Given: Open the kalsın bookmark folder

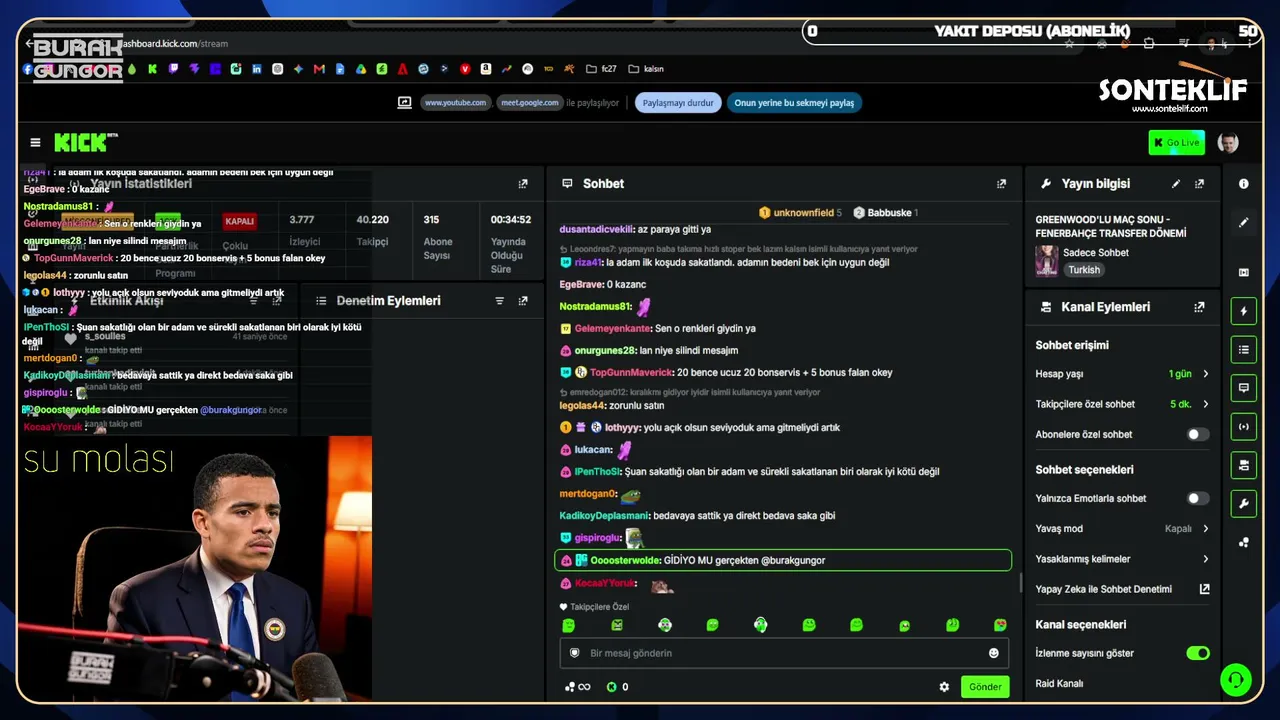Looking at the screenshot, I should pos(646,69).
